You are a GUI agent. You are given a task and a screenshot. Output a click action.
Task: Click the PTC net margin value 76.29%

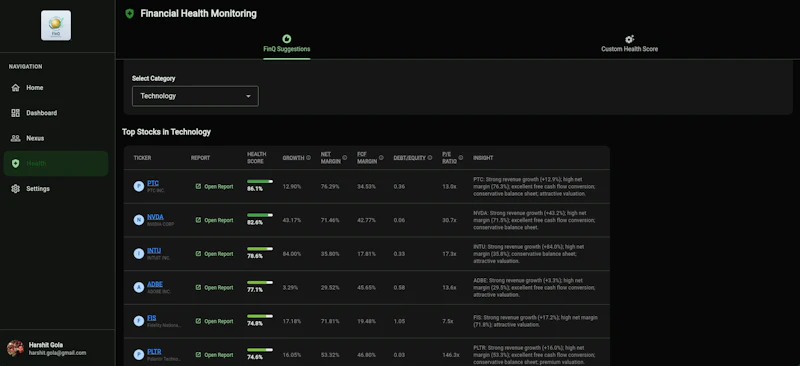pos(330,187)
